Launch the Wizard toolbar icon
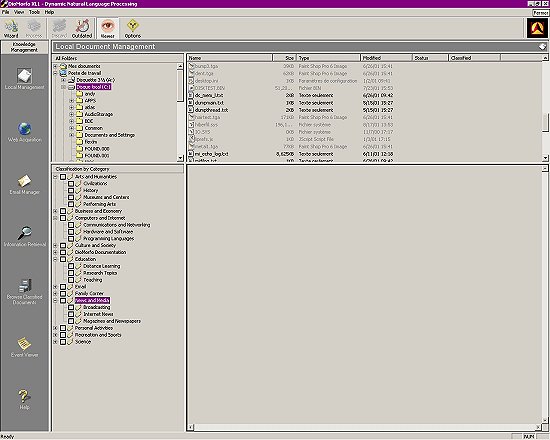550x440 pixels. pos(11,28)
